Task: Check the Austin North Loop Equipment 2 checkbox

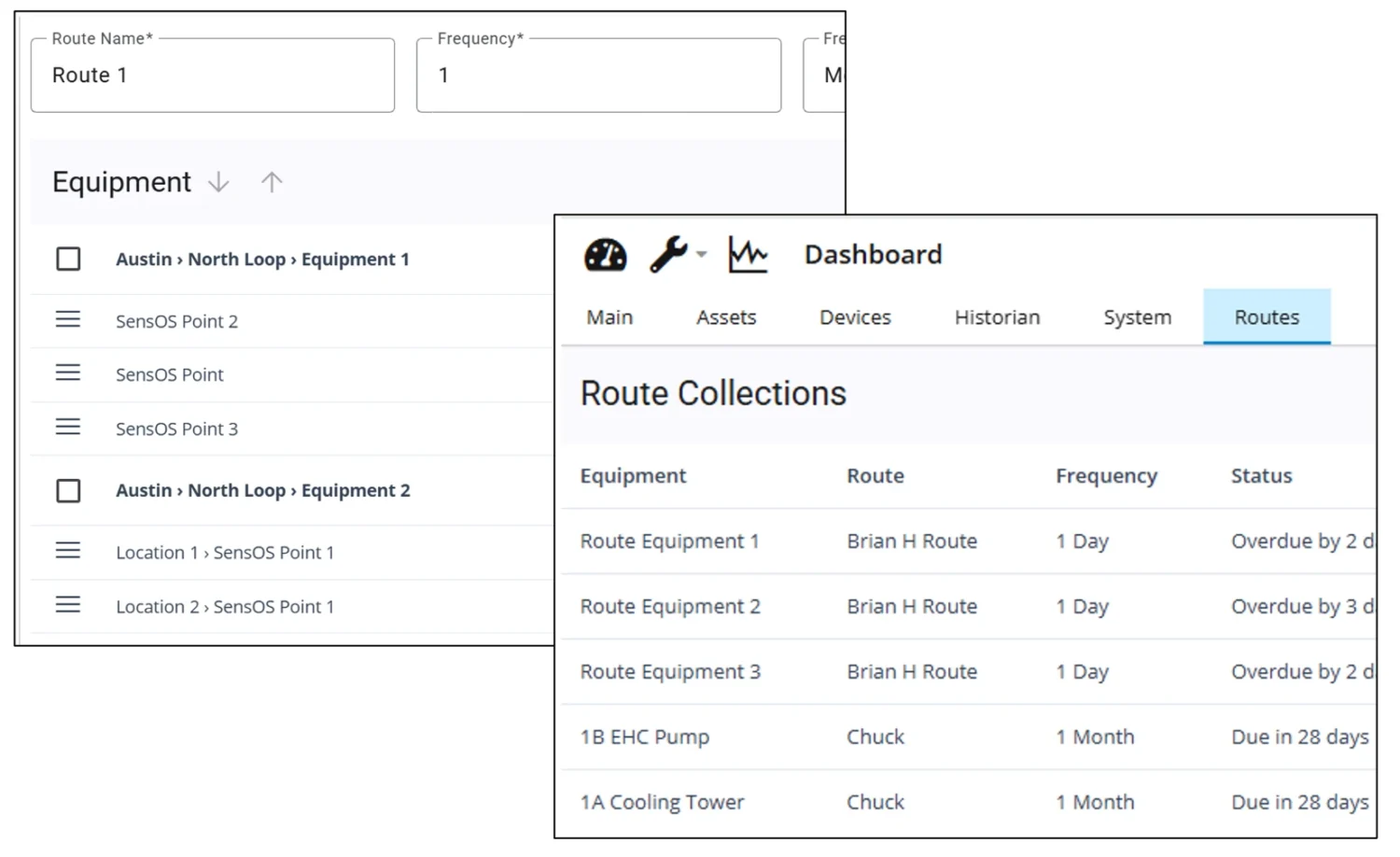Action: (68, 490)
